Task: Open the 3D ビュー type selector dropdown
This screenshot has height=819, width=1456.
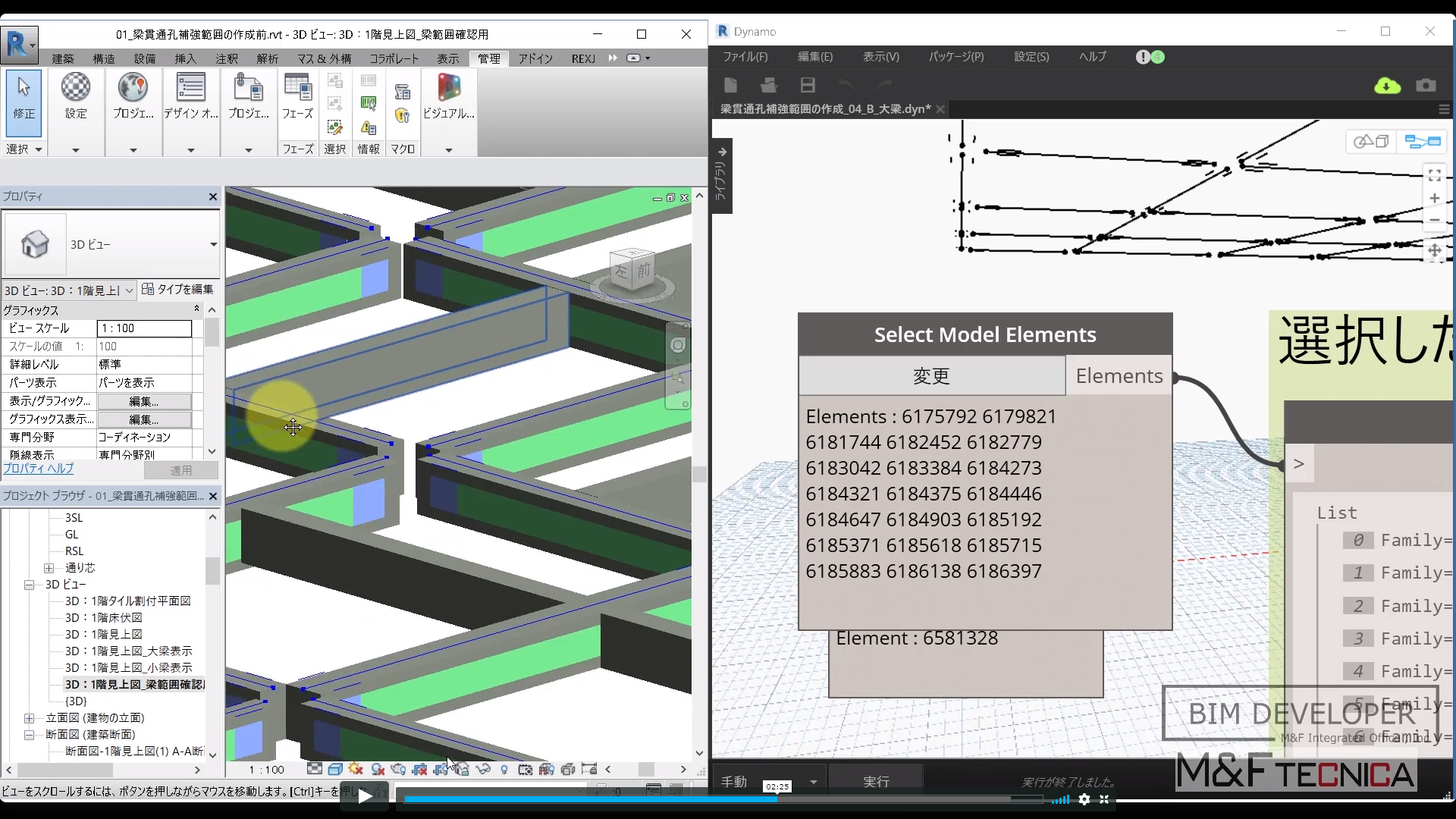Action: coord(213,244)
